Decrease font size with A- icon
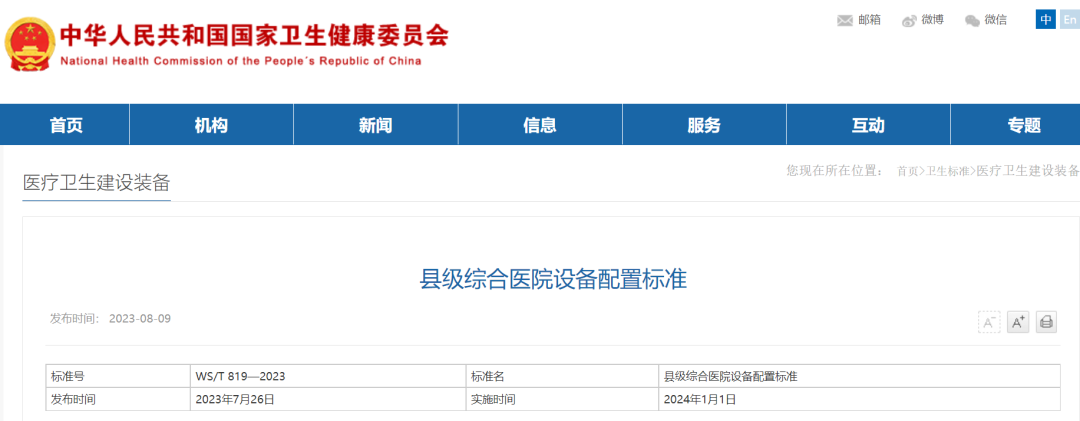The height and width of the screenshot is (421, 1080). [988, 322]
